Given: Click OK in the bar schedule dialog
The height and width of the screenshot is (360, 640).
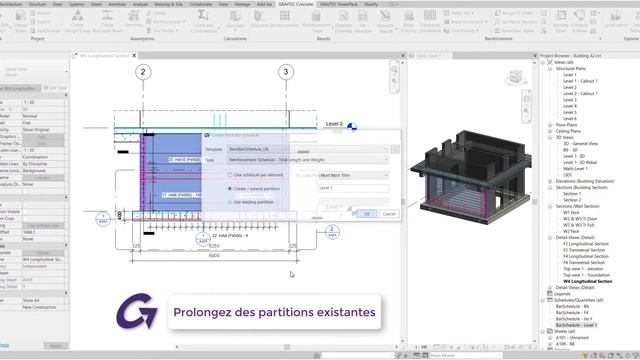Looking at the screenshot, I should coord(367,213).
